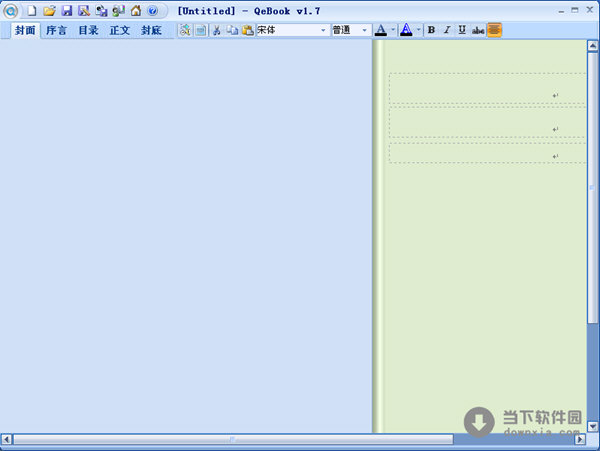Open Help via the blue question mark icon
Image resolution: width=600 pixels, height=451 pixels.
(x=152, y=11)
